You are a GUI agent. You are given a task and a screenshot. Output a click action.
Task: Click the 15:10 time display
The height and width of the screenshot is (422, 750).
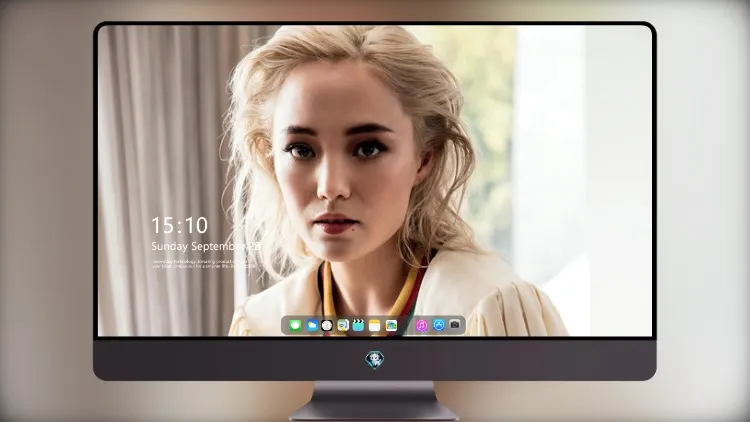tap(180, 225)
